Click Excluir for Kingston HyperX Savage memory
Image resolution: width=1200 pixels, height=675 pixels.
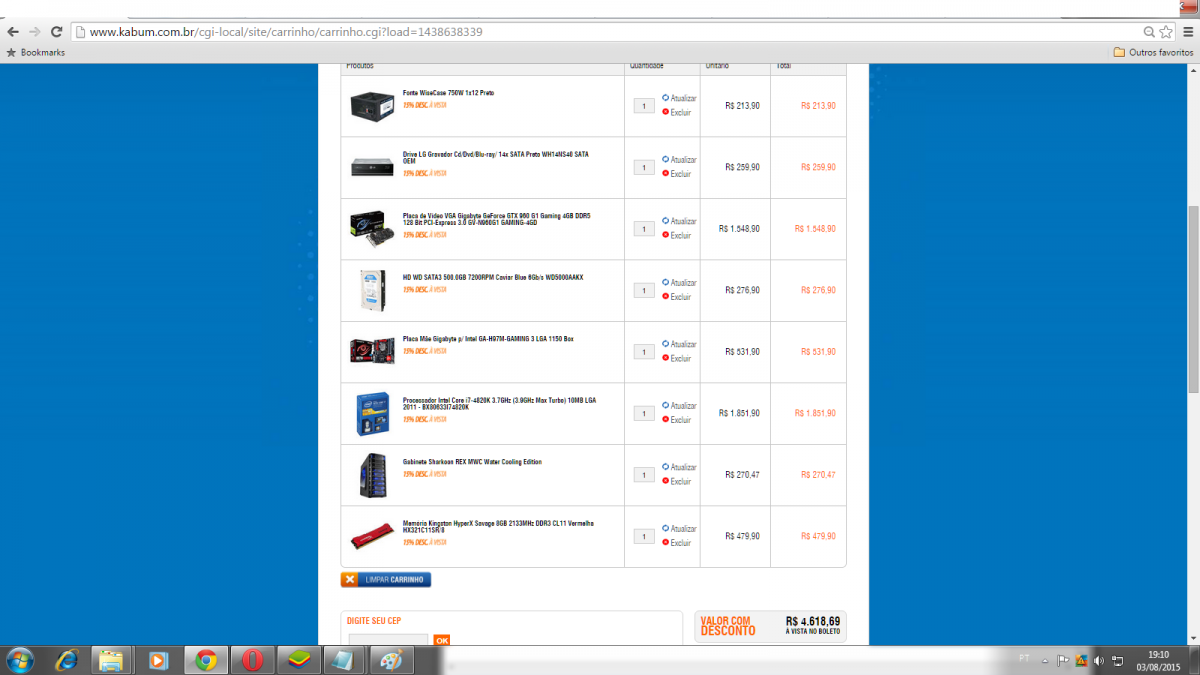tap(677, 543)
